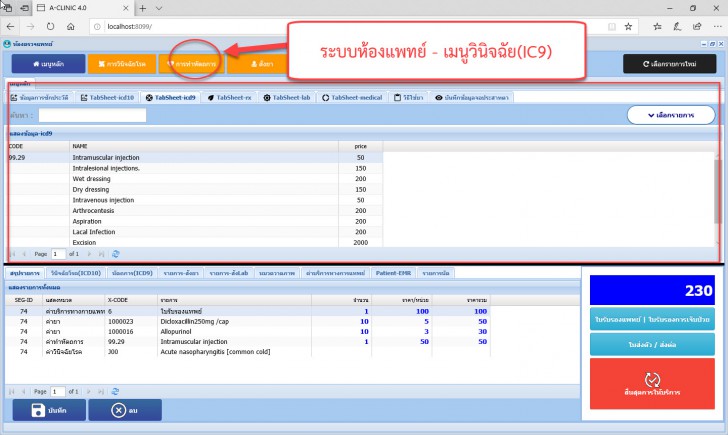The height and width of the screenshot is (435, 728).
Task: Add this page to favorites with the star
Action: [628, 27]
